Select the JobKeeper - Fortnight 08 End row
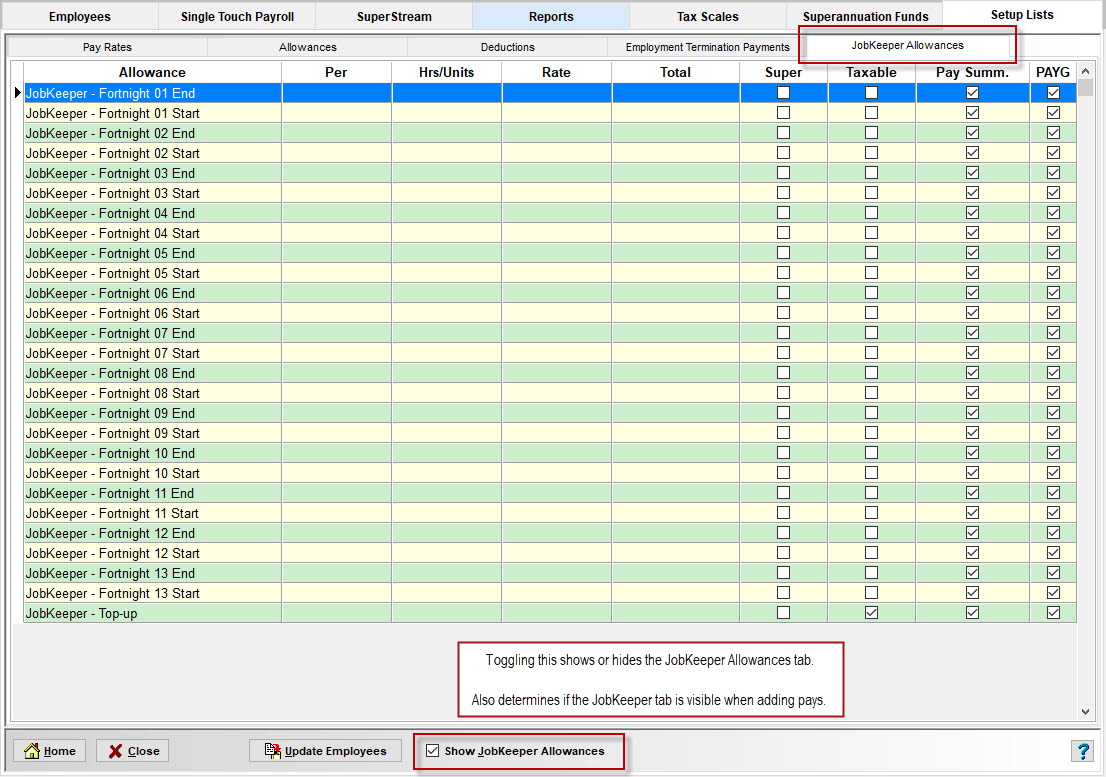Viewport: 1106px width, 777px height. [550, 373]
